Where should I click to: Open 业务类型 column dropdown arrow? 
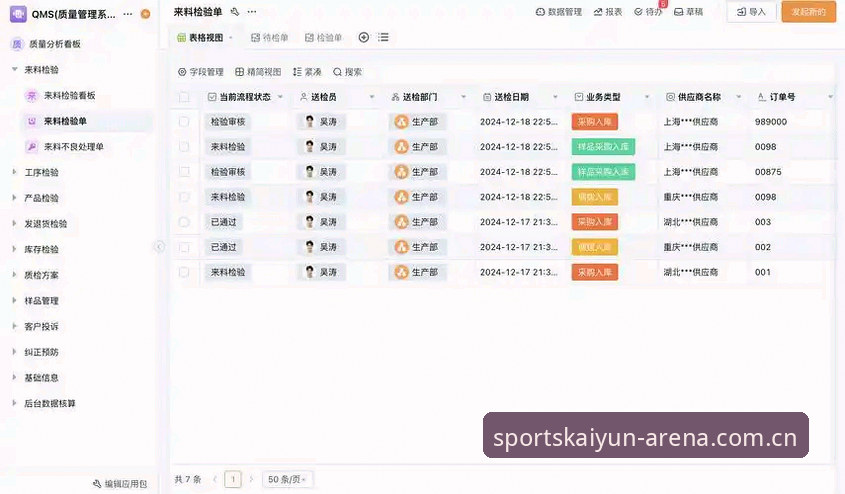(647, 97)
